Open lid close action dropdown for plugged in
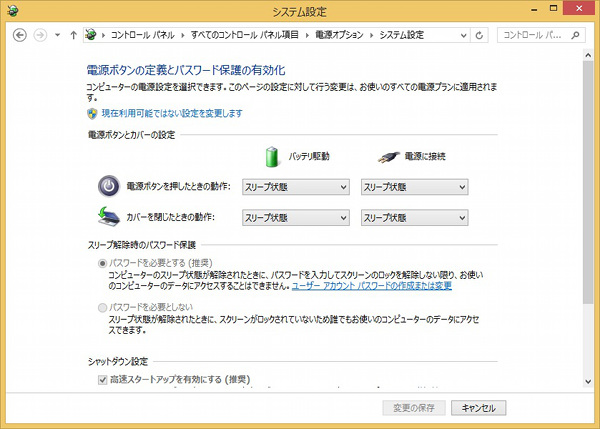 414,218
